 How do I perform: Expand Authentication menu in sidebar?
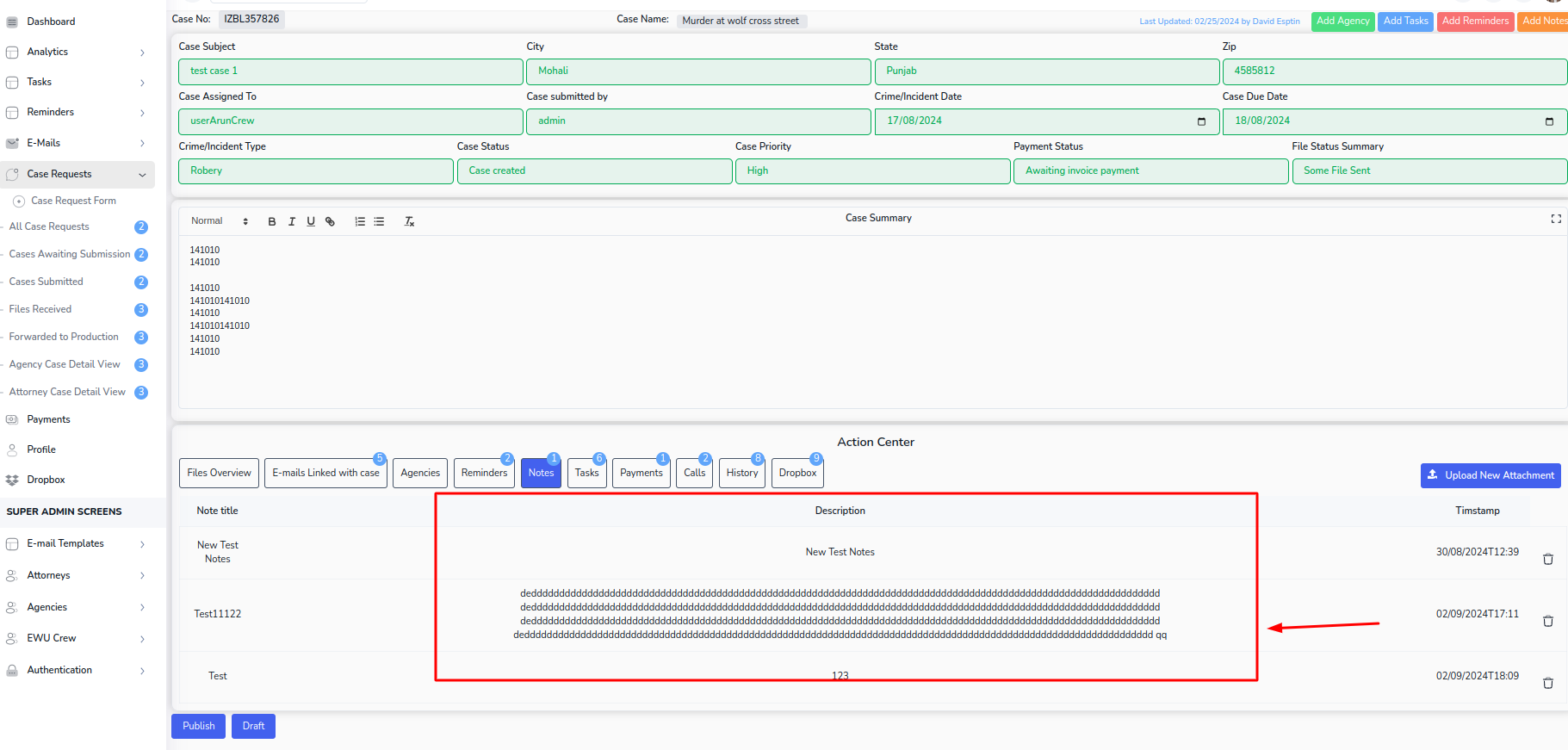coord(77,670)
